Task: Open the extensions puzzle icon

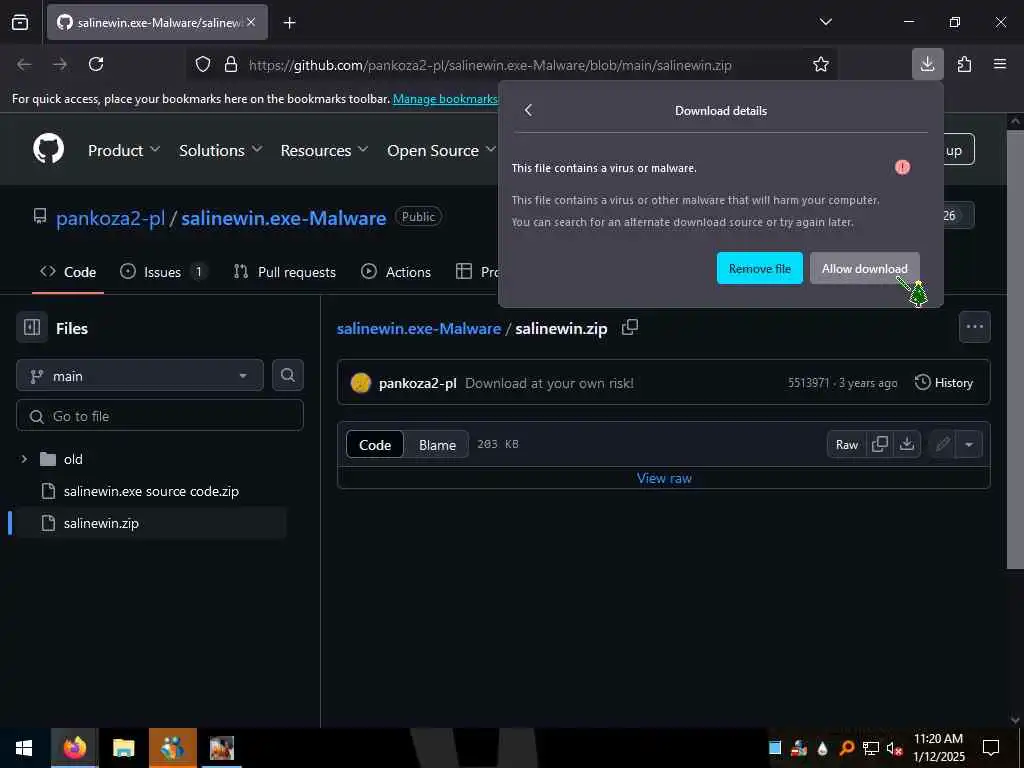Action: click(964, 64)
